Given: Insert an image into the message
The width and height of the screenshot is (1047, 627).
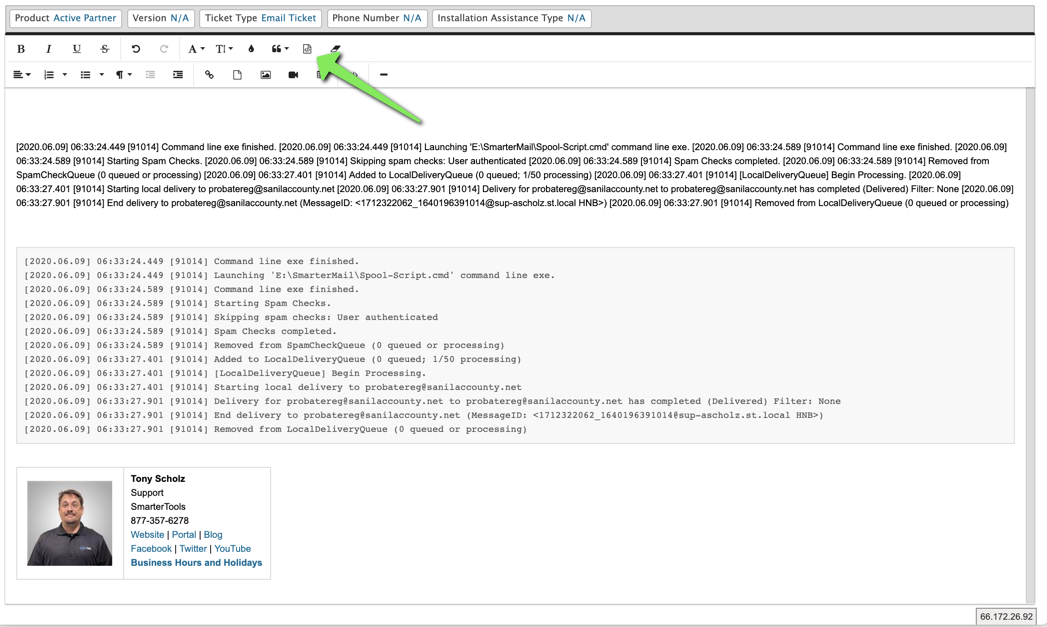Looking at the screenshot, I should click(x=265, y=75).
